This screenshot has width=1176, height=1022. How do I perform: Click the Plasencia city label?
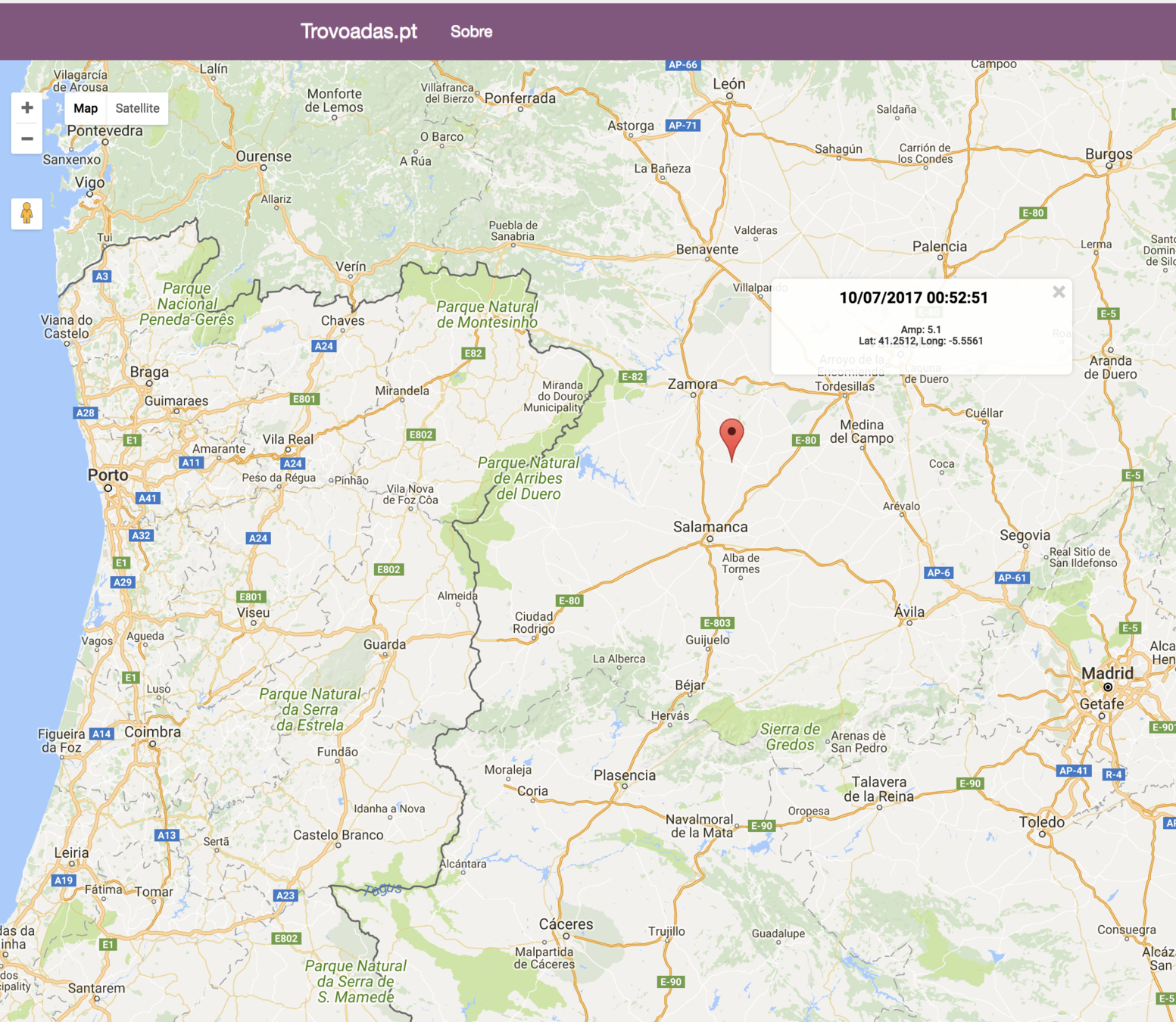click(625, 775)
